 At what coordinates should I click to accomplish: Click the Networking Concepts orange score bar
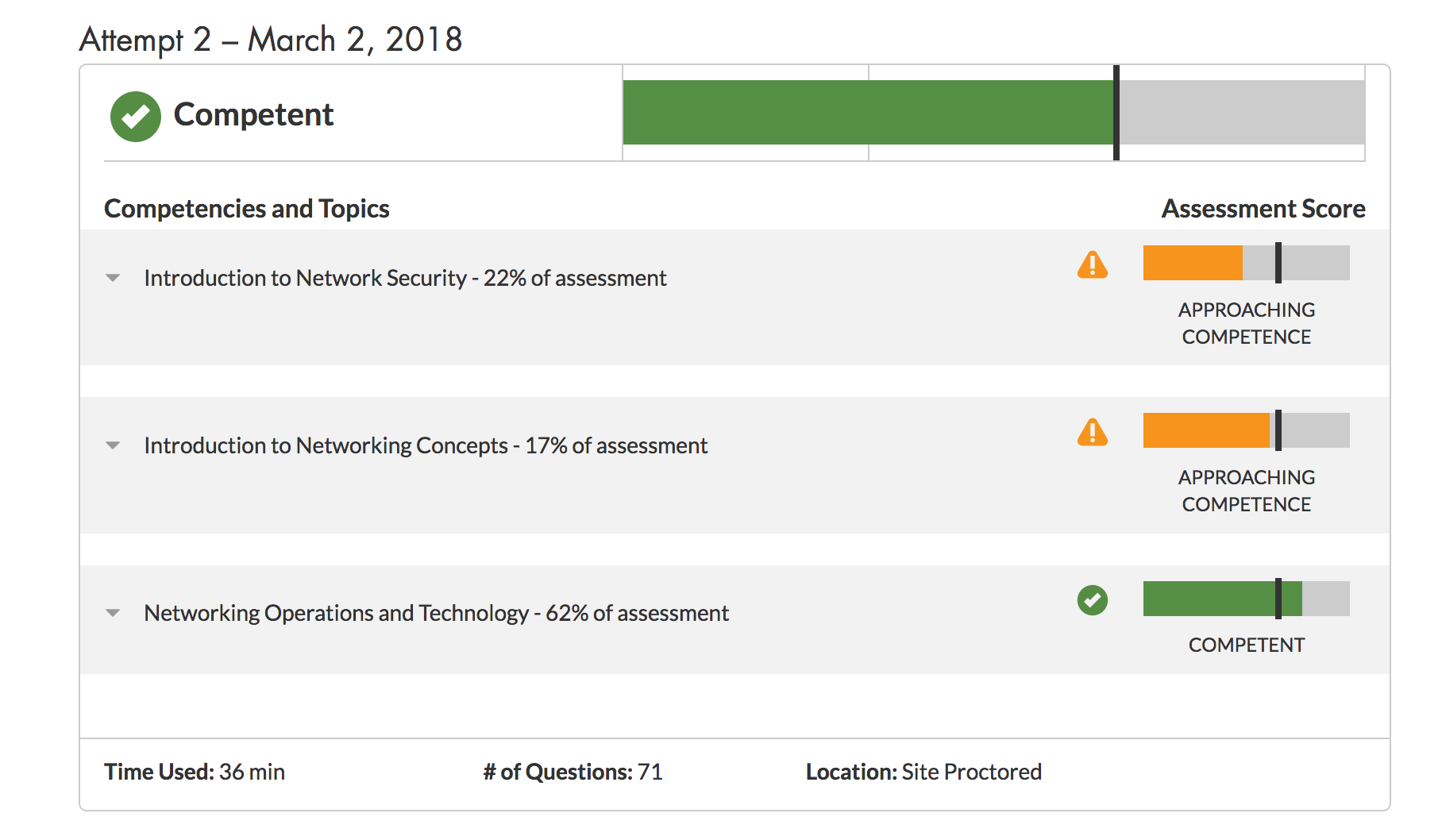click(x=1207, y=430)
